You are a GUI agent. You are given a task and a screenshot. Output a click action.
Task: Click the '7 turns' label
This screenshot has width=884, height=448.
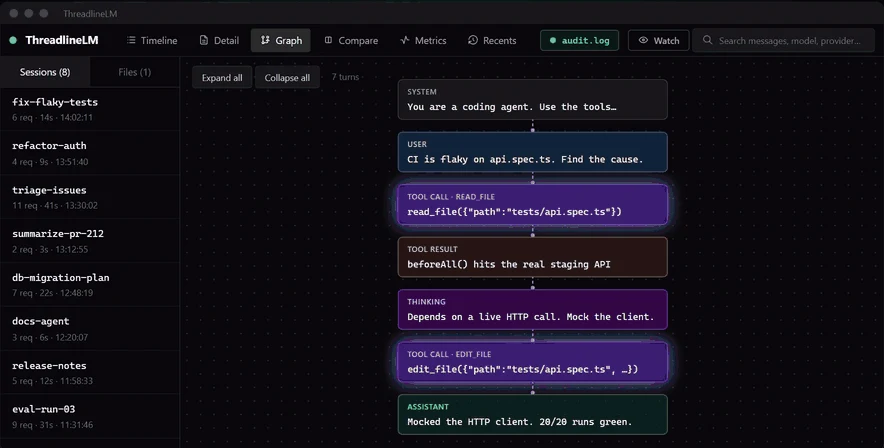point(345,77)
